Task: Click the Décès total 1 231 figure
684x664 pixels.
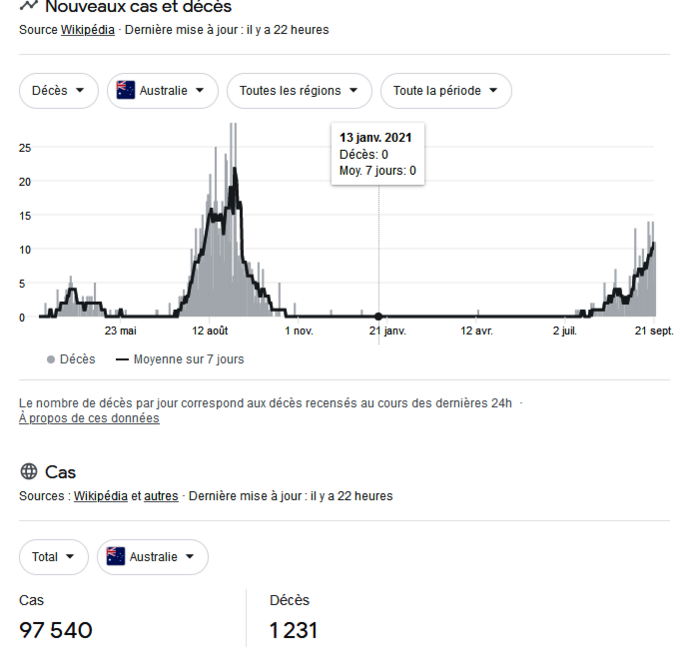Action: (293, 631)
